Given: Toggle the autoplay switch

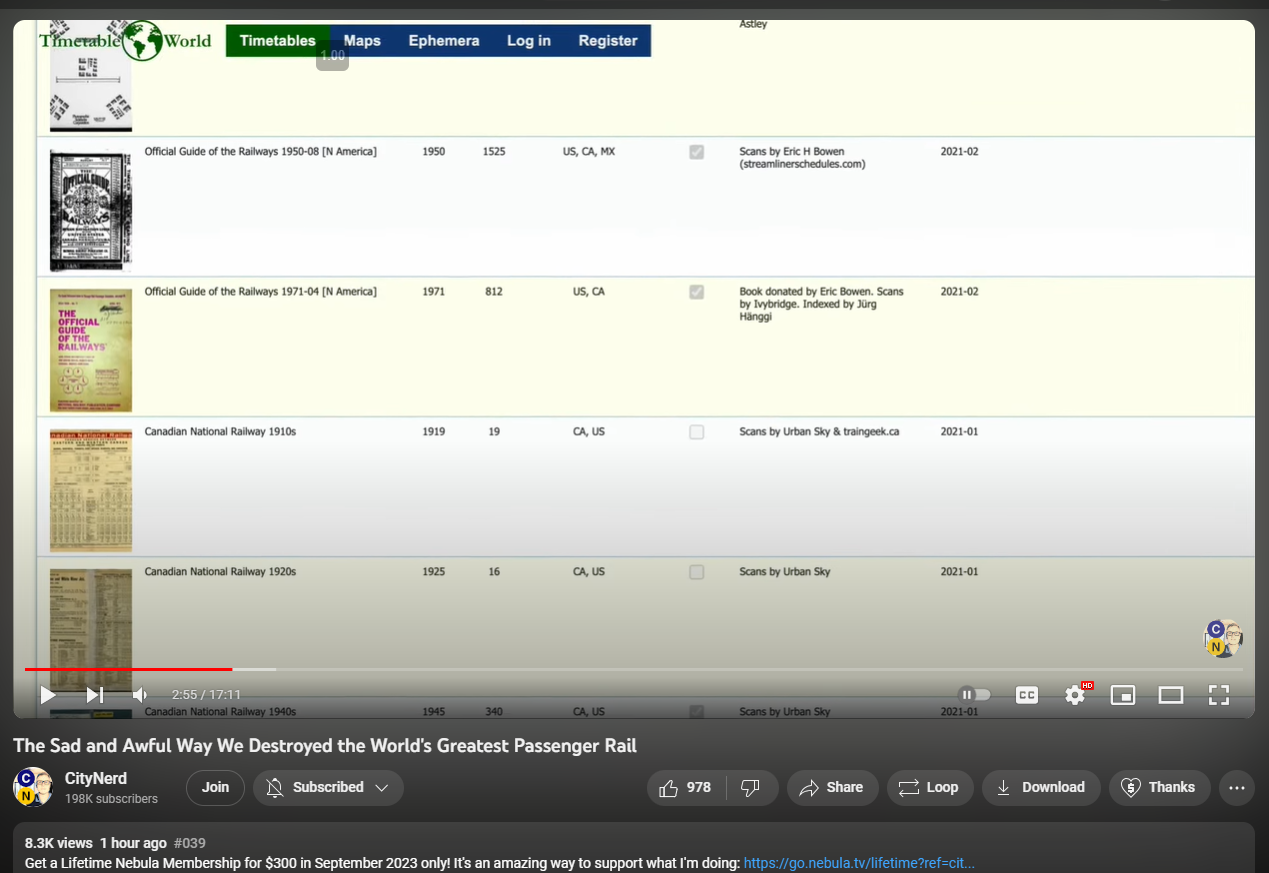Looking at the screenshot, I should coord(975,694).
